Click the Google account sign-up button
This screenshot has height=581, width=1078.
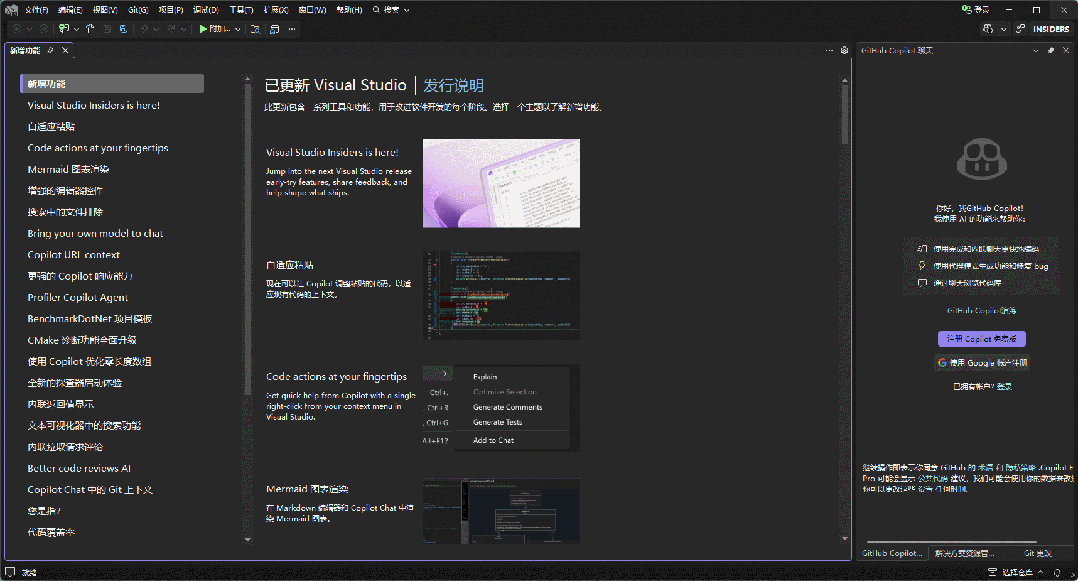click(x=982, y=362)
